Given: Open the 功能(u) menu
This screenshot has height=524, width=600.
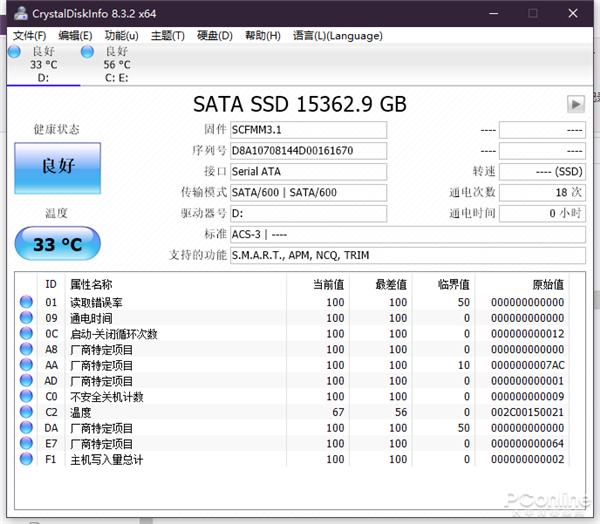Looking at the screenshot, I should coord(121,36).
